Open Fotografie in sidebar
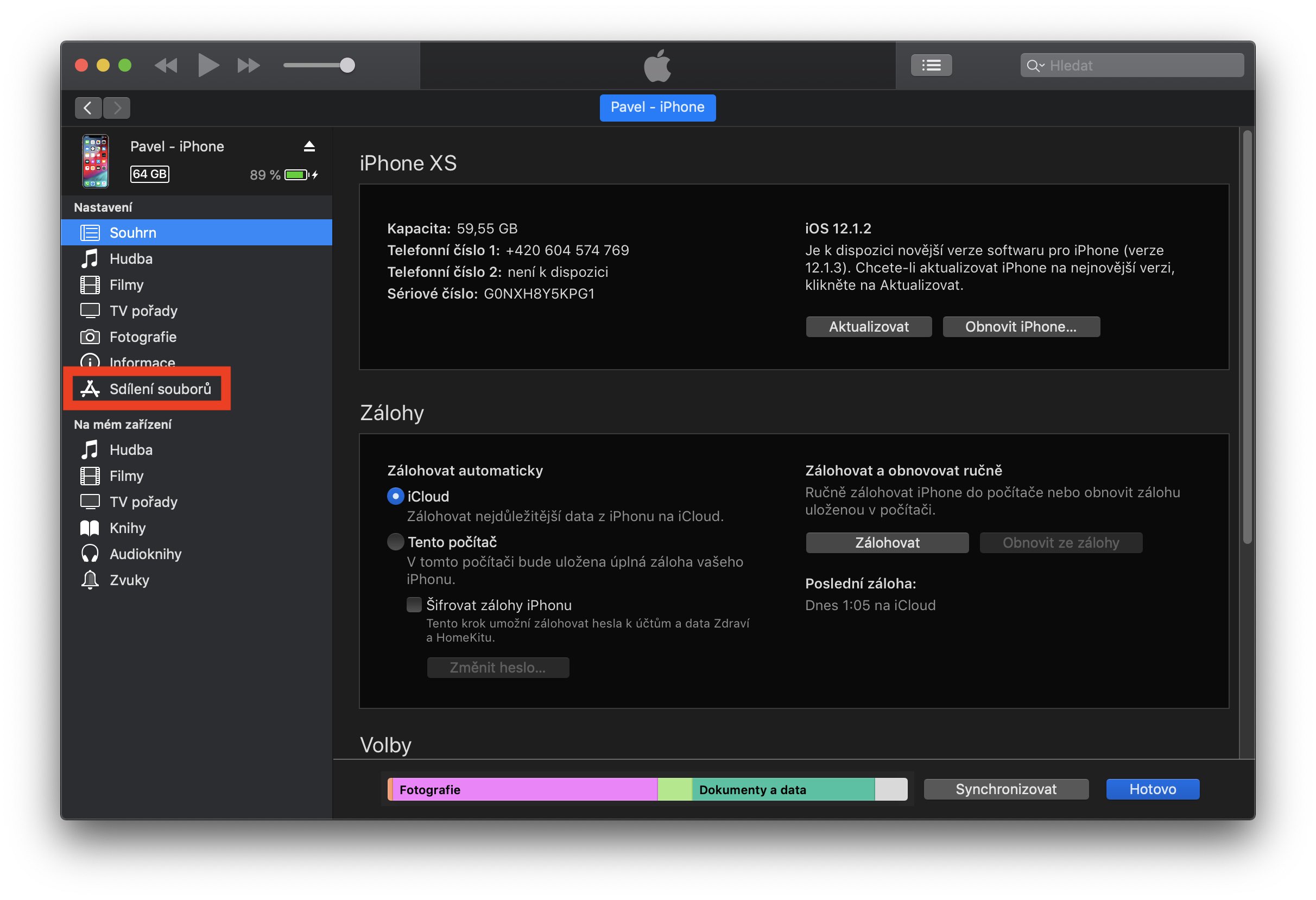The width and height of the screenshot is (1316, 900). (x=196, y=336)
